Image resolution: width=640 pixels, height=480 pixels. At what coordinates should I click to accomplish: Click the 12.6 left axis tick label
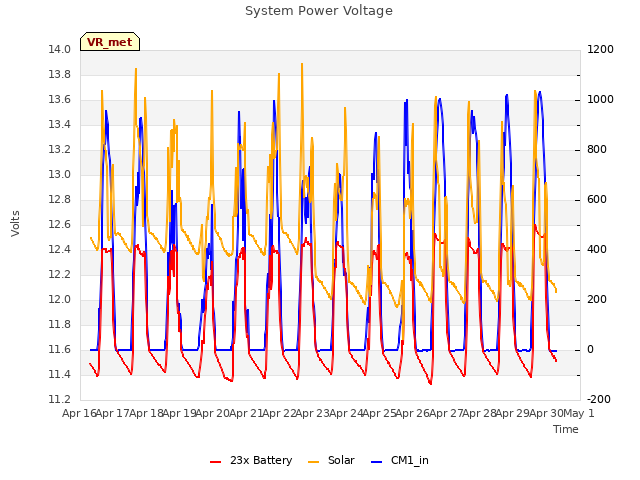point(60,224)
